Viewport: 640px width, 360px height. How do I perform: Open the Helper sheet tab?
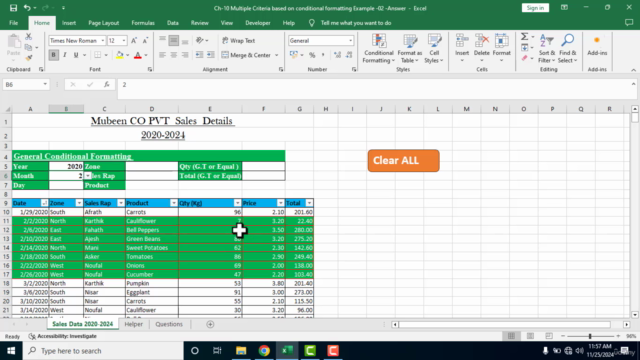tap(133, 324)
